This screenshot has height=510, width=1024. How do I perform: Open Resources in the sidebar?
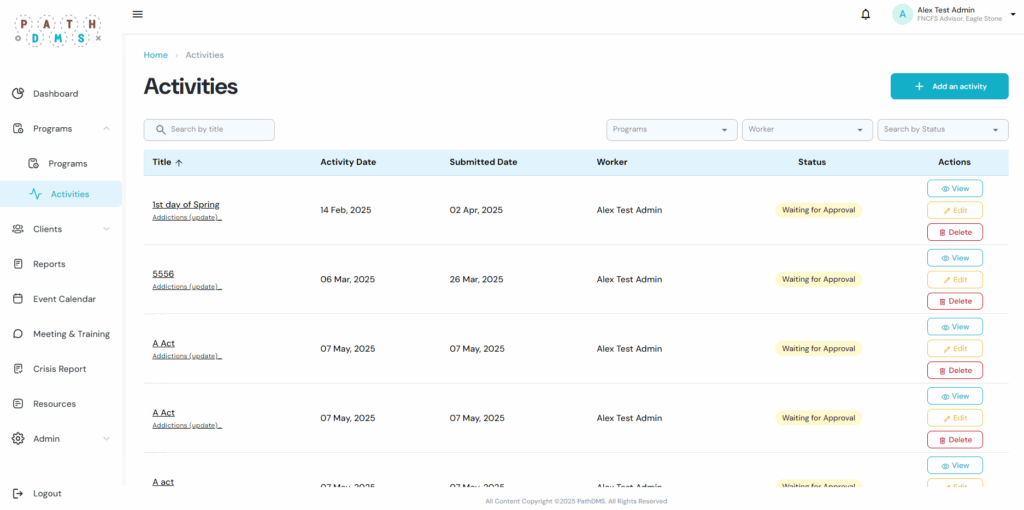[x=54, y=404]
